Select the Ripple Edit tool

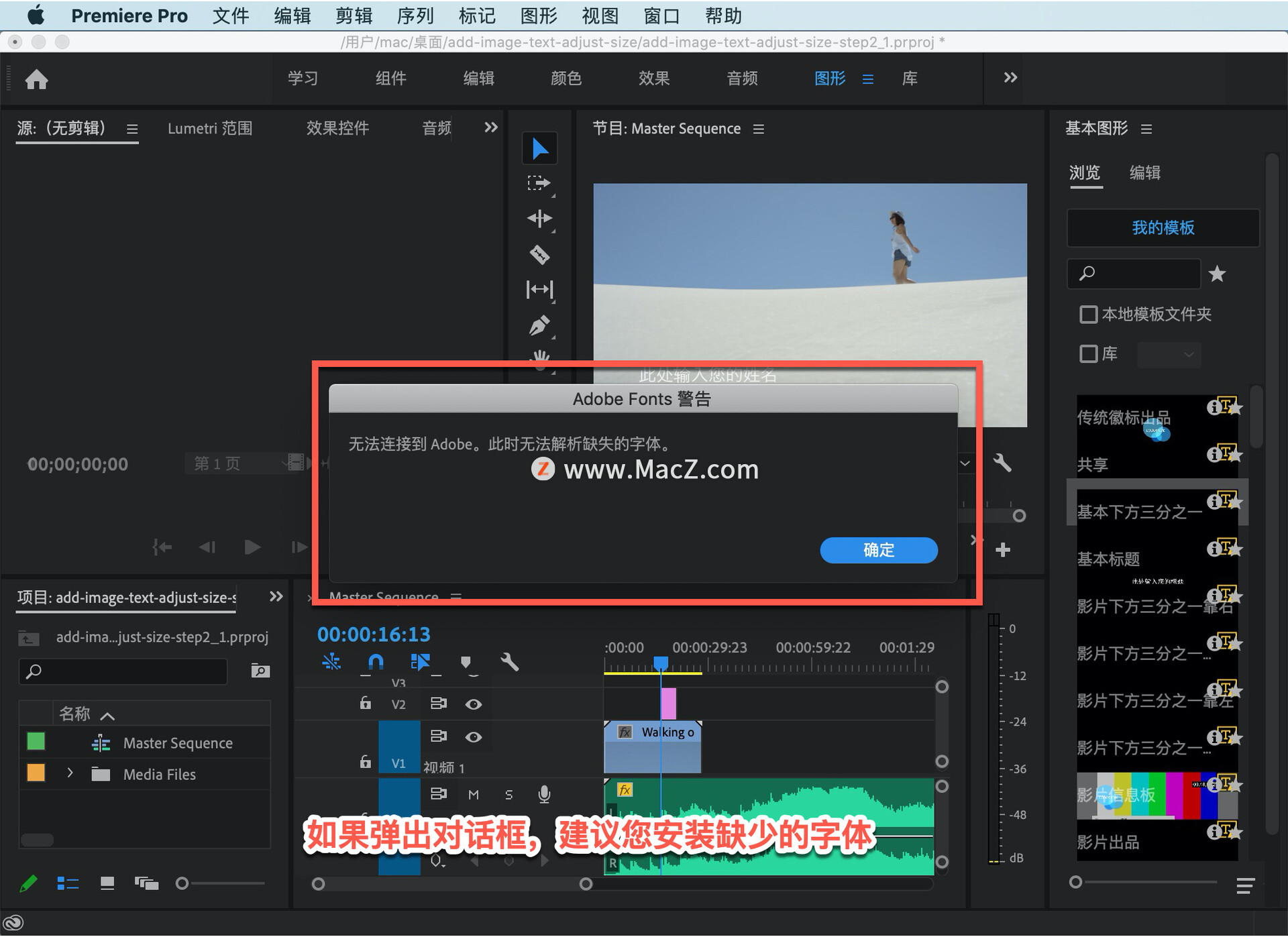click(539, 219)
